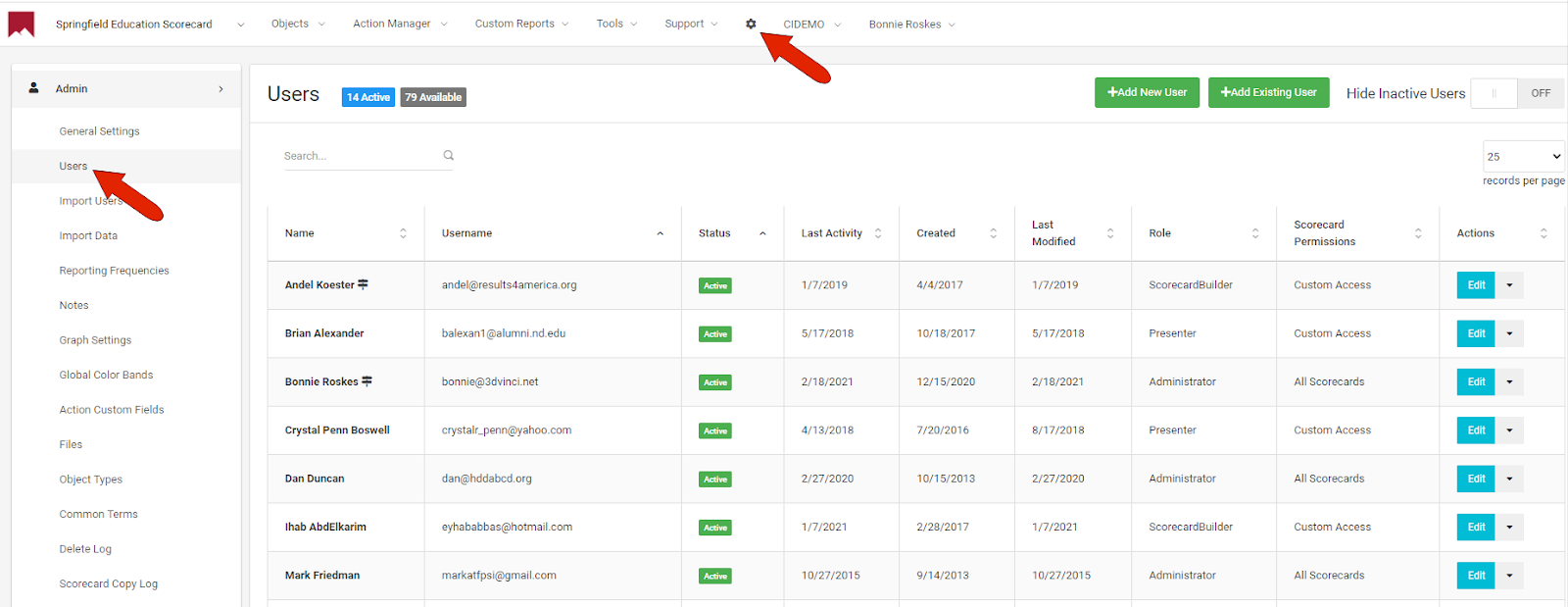Open the CIDEMO dropdown
This screenshot has width=1568, height=607.
coord(811,25)
